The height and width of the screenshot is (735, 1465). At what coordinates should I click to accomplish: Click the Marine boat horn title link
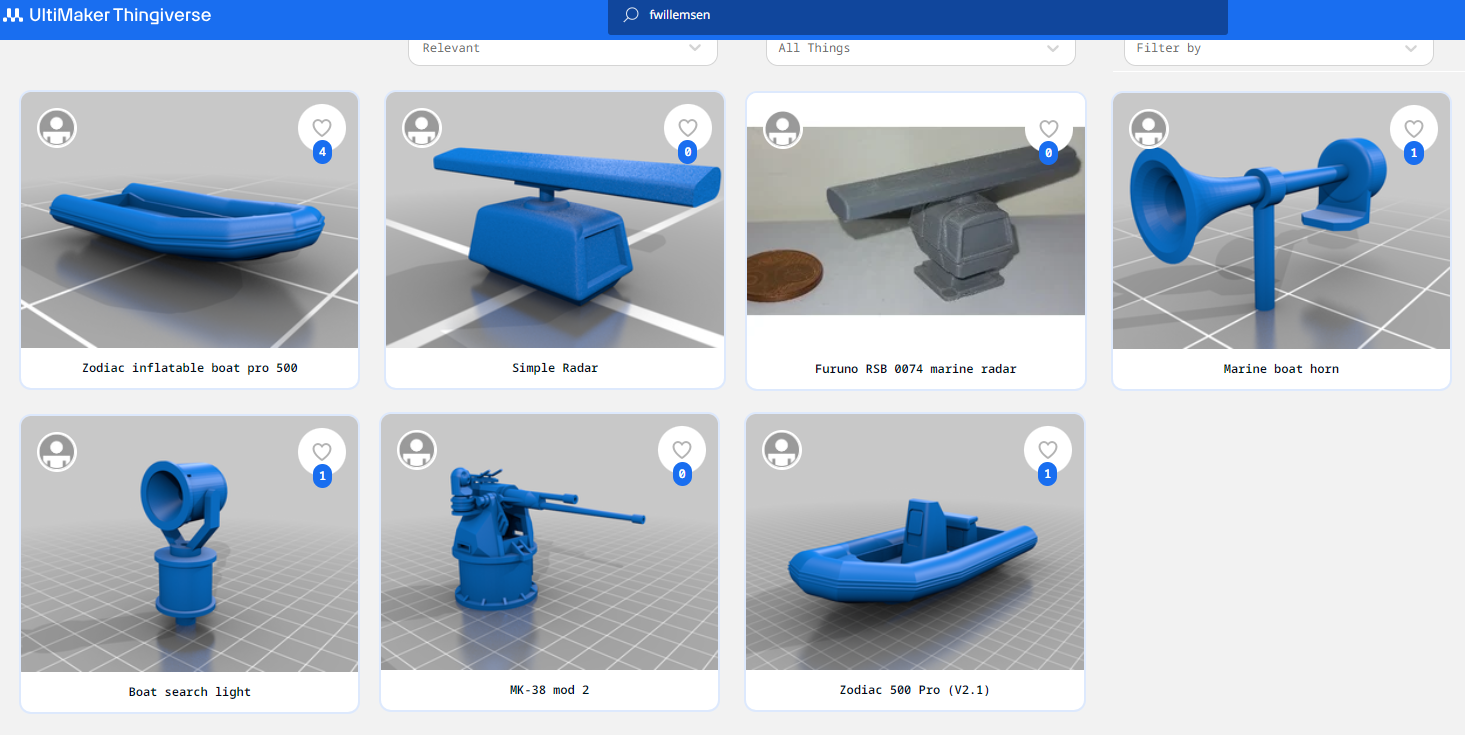[1281, 369]
